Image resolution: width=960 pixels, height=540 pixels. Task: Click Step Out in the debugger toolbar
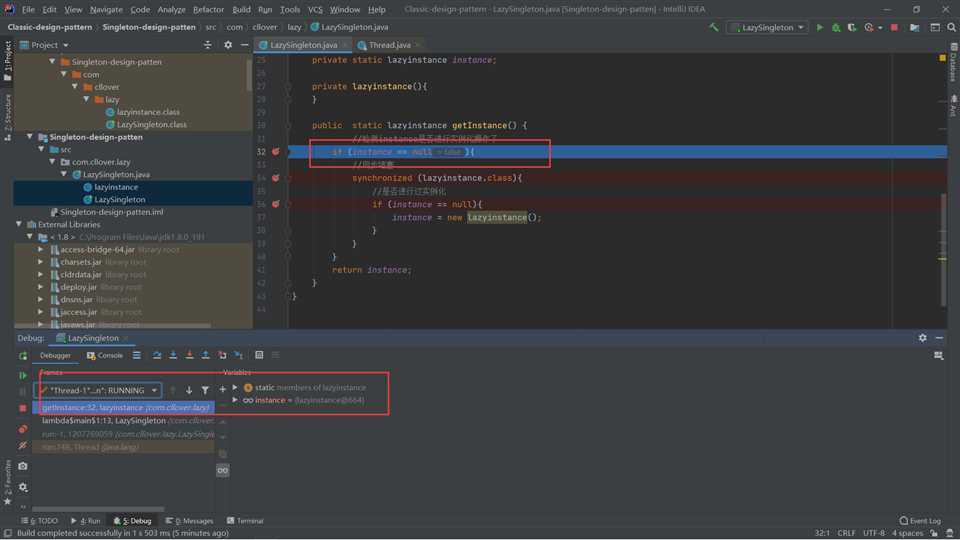(206, 355)
